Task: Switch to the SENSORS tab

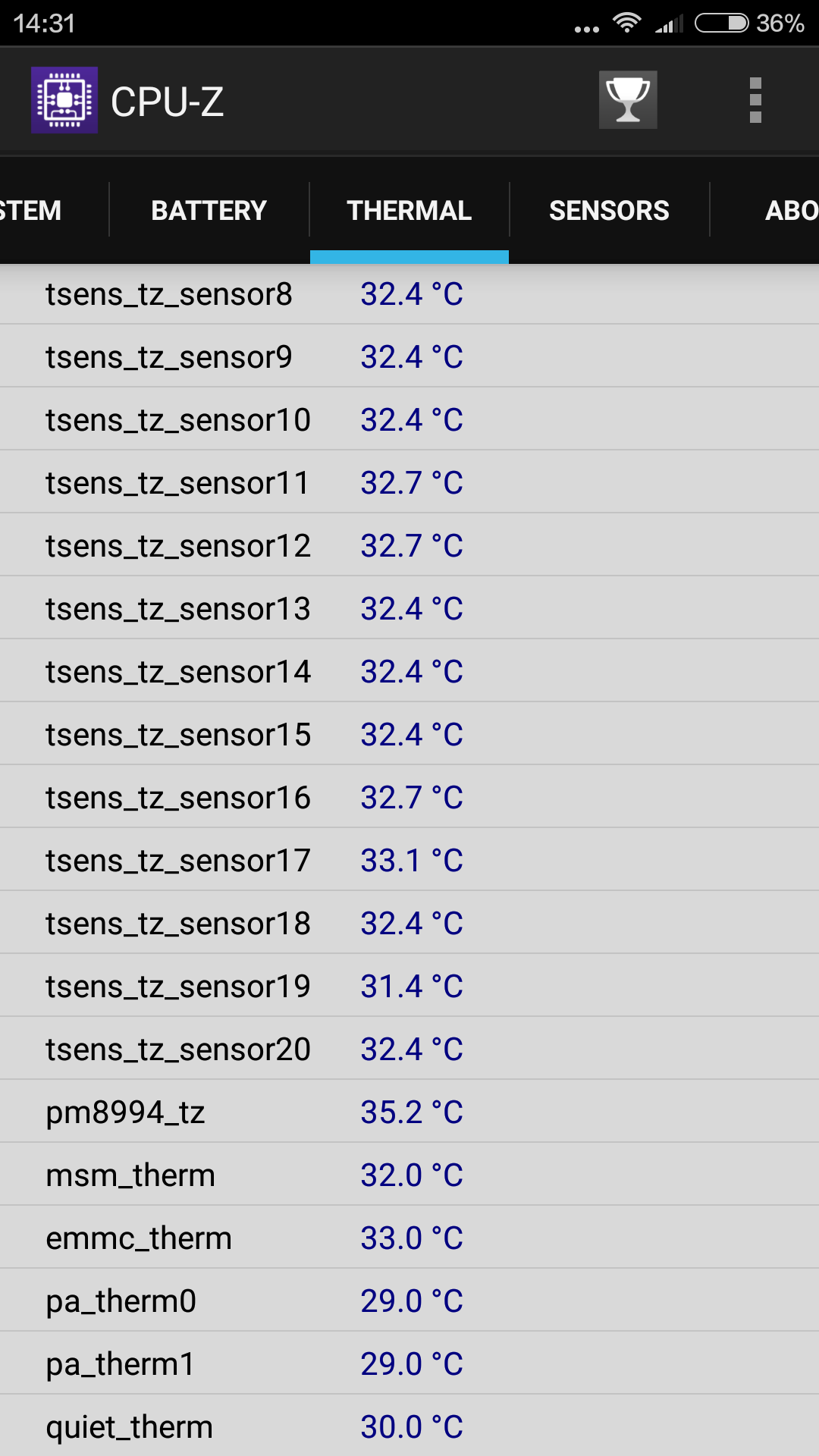Action: (x=610, y=210)
